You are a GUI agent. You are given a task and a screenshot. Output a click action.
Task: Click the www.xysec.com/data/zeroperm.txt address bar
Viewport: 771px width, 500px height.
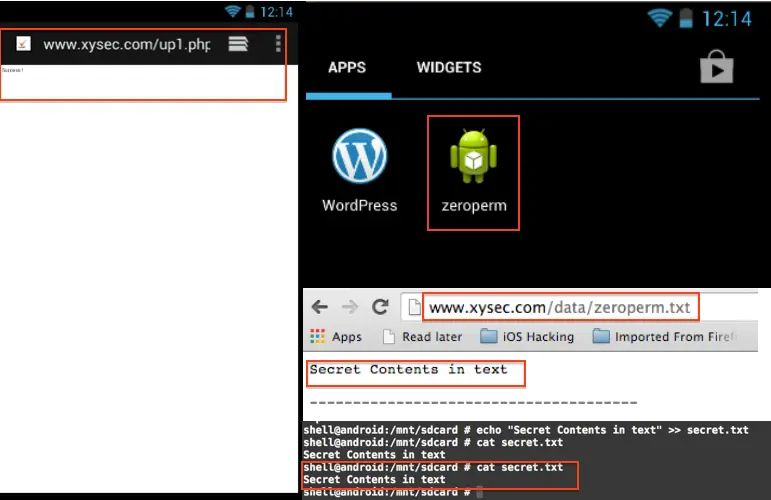point(560,307)
